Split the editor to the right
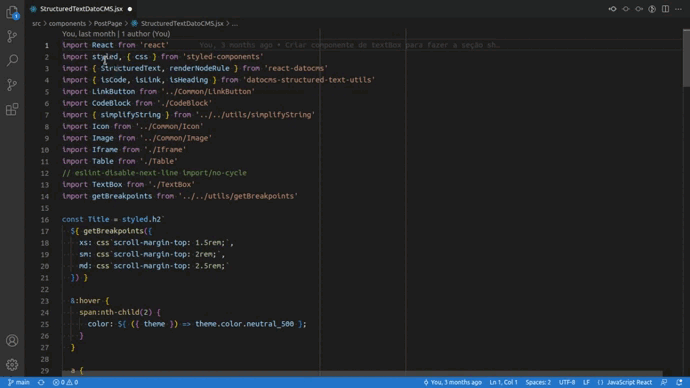The width and height of the screenshot is (690, 388). click(665, 9)
